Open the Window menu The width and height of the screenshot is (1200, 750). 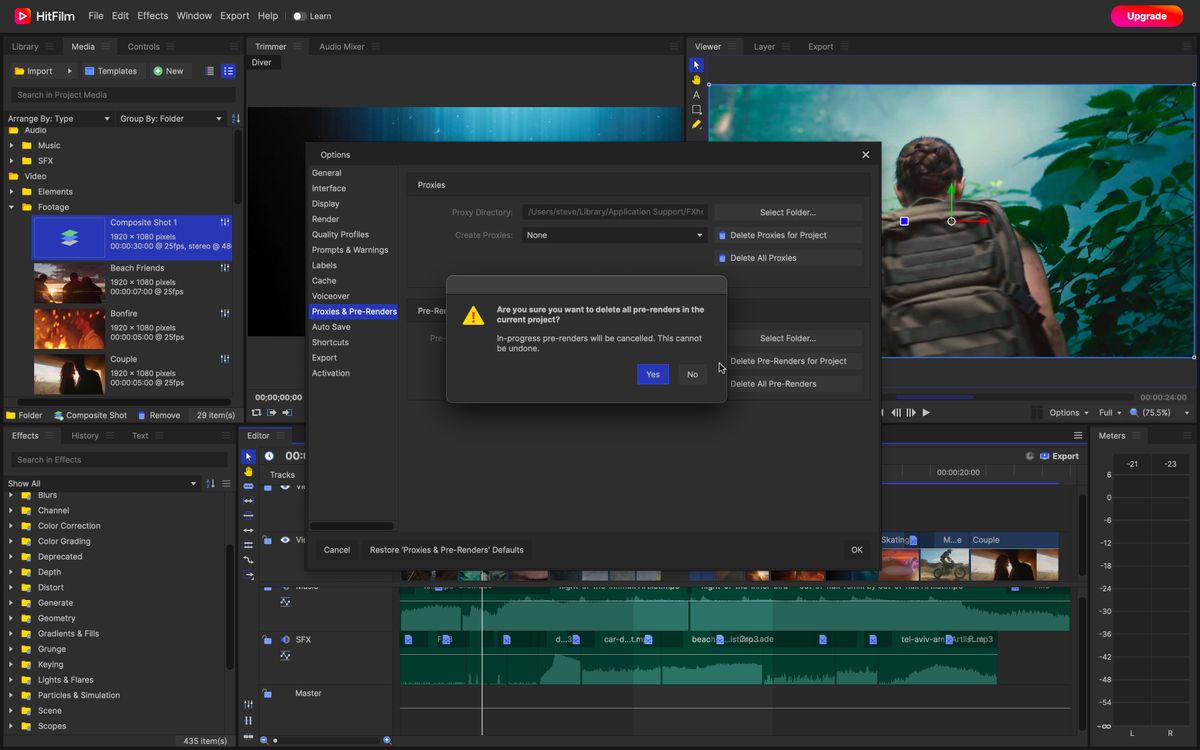(194, 16)
